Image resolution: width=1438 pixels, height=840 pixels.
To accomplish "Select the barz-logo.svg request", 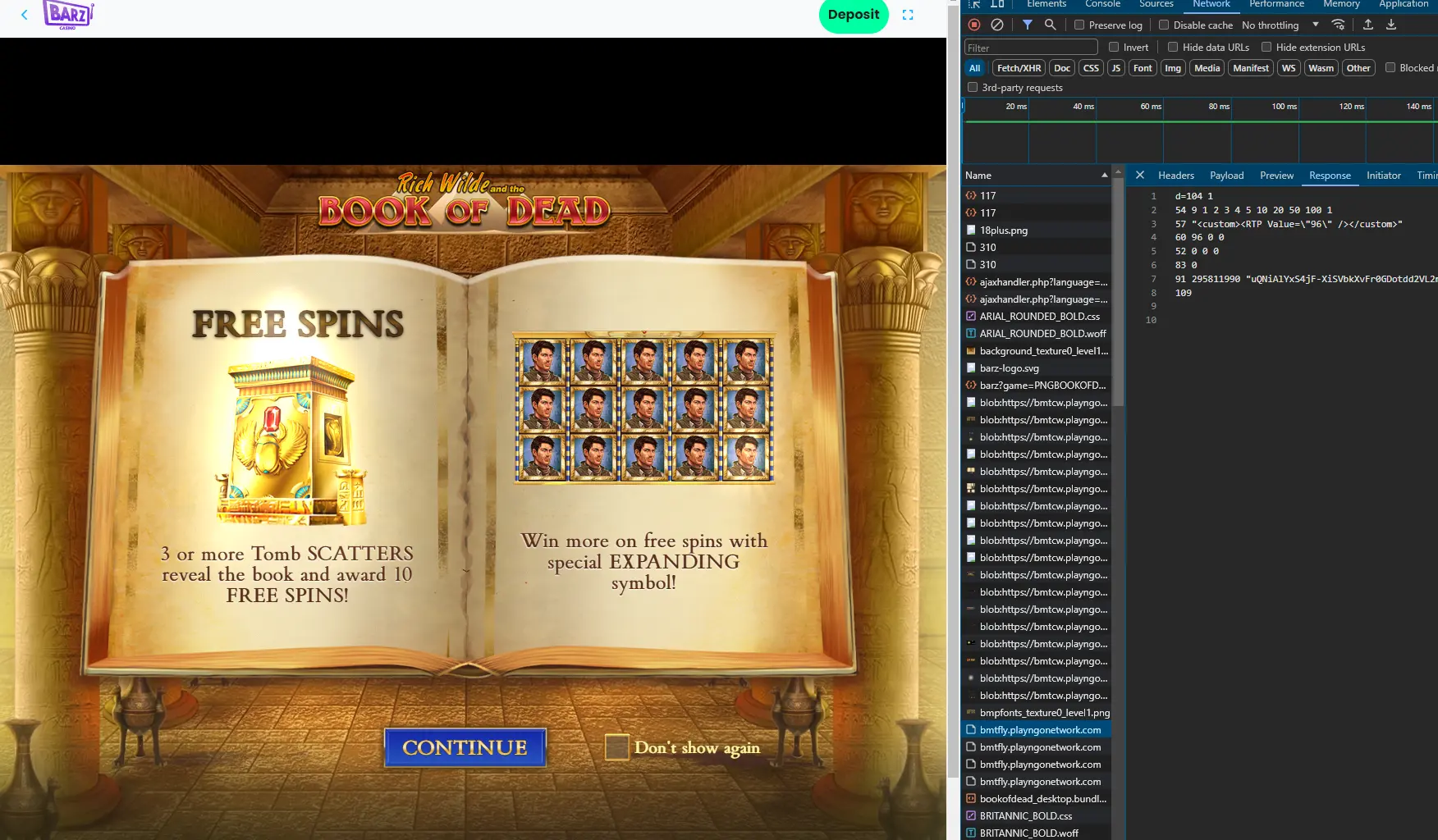I will (x=1037, y=368).
